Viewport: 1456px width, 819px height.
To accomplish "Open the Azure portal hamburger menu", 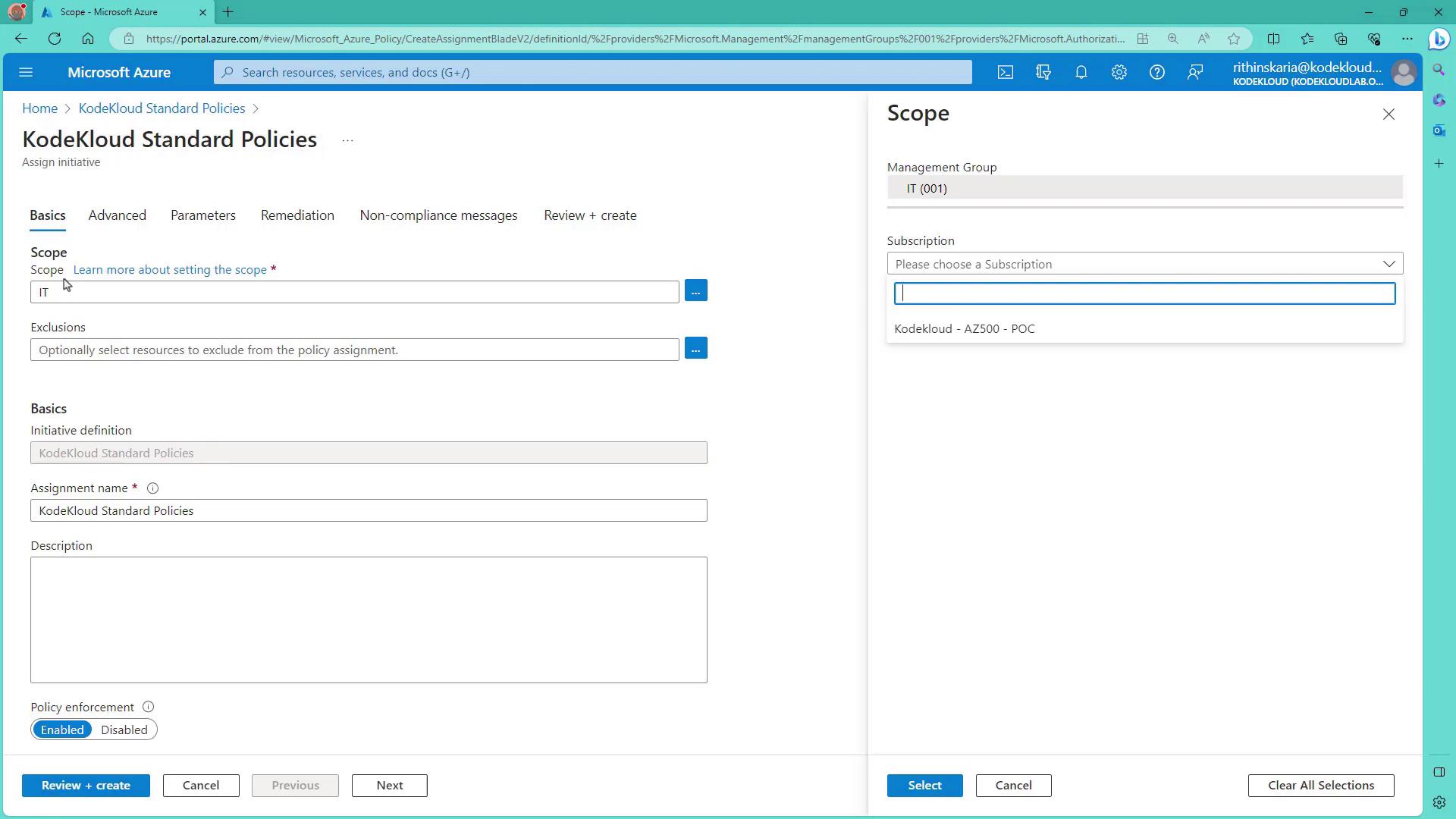I will click(x=26, y=72).
